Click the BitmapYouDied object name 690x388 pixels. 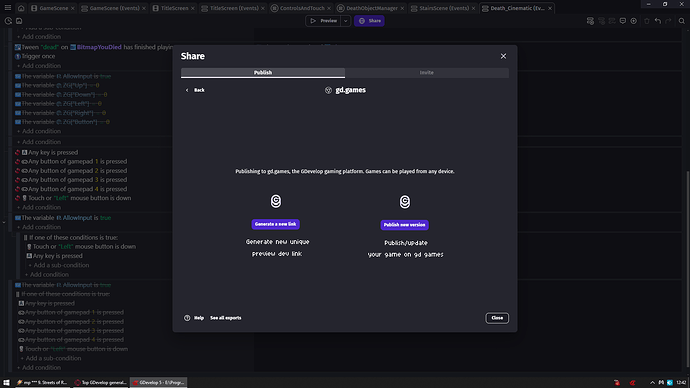[x=99, y=47]
